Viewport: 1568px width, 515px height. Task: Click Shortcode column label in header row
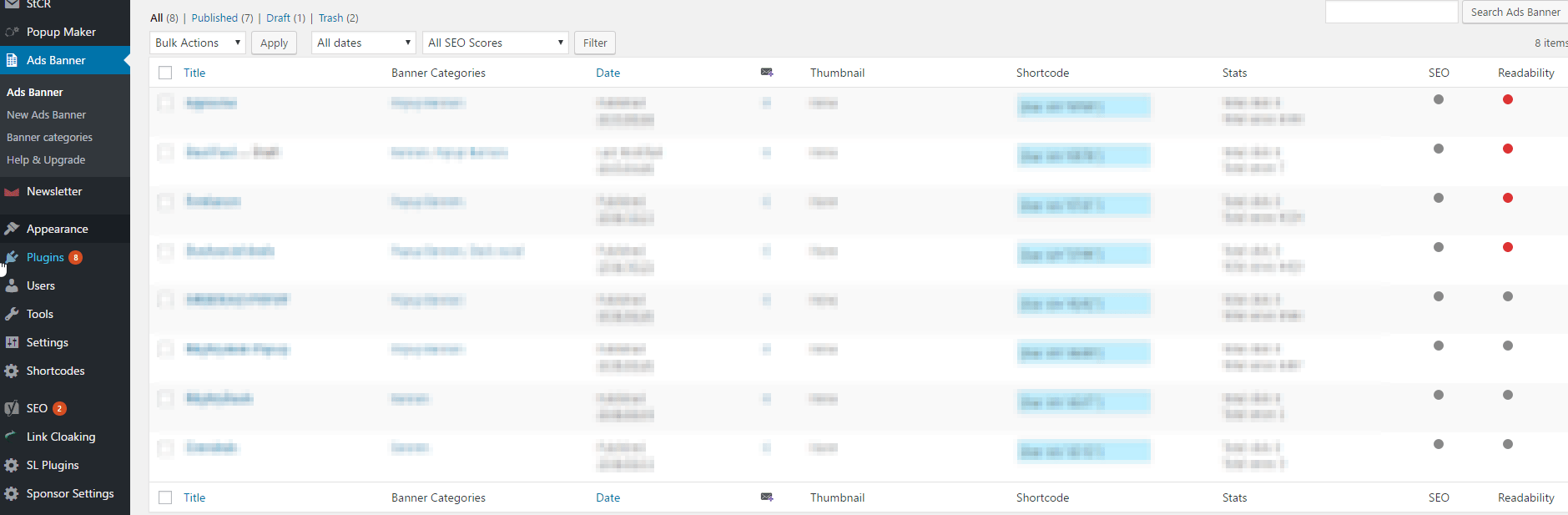(1042, 73)
